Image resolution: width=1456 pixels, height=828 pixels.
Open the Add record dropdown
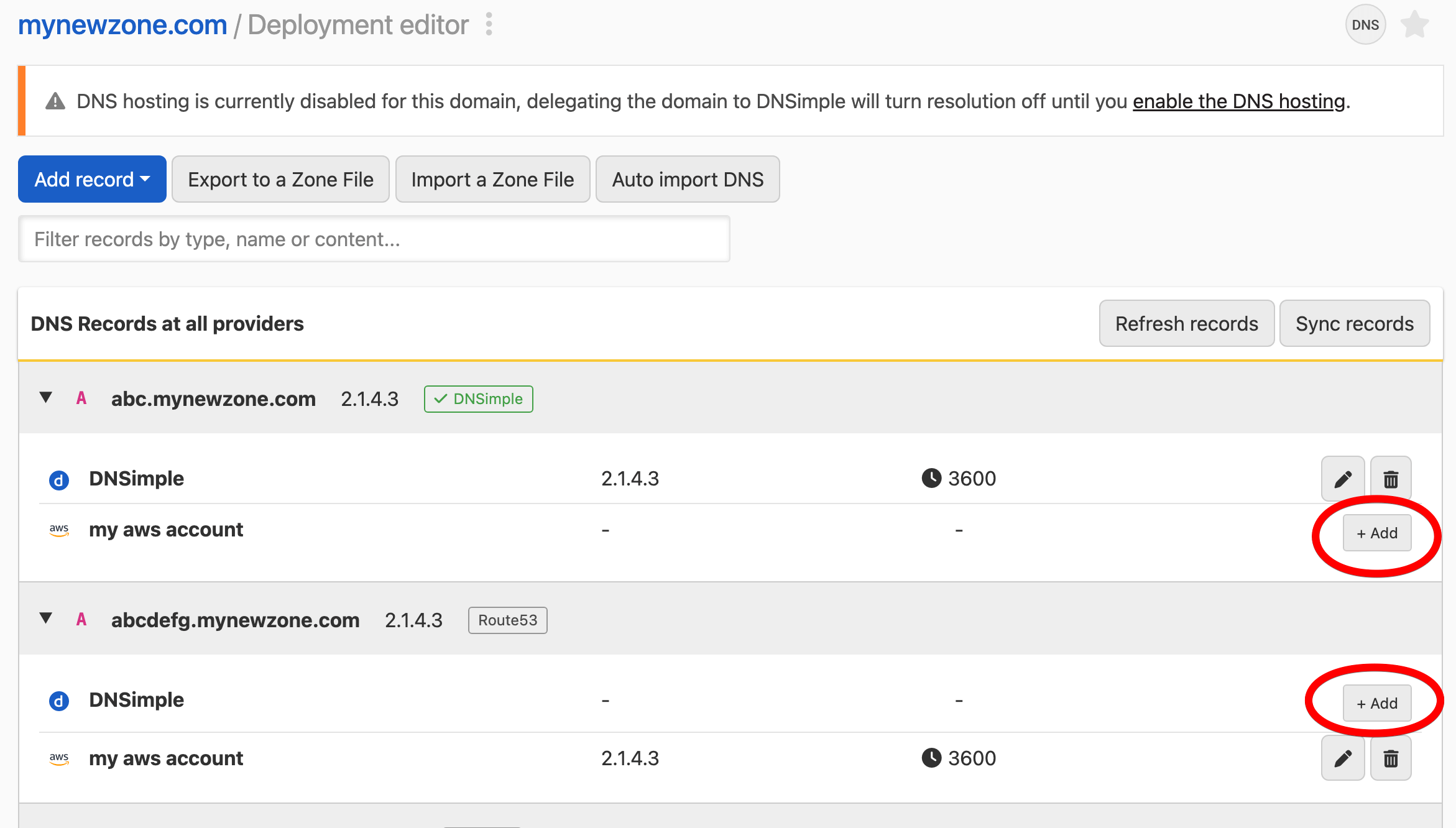pyautogui.click(x=92, y=179)
